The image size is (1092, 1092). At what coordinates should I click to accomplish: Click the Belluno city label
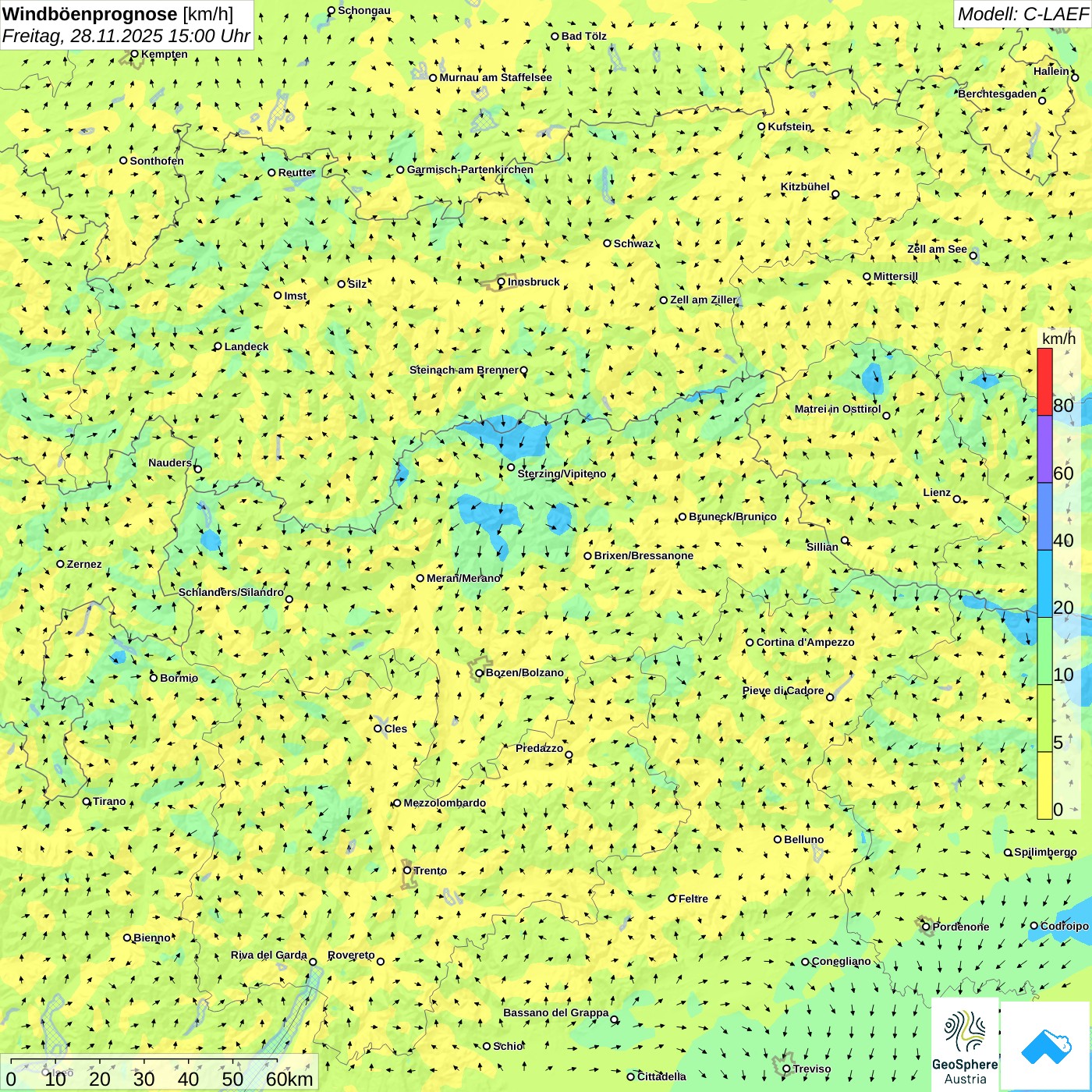click(x=803, y=839)
